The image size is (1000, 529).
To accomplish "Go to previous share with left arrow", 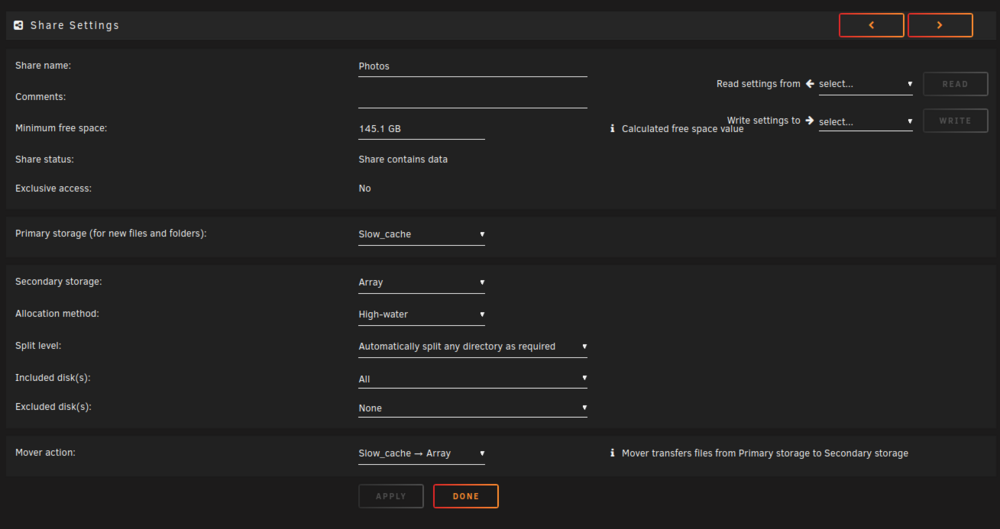I will (x=871, y=26).
